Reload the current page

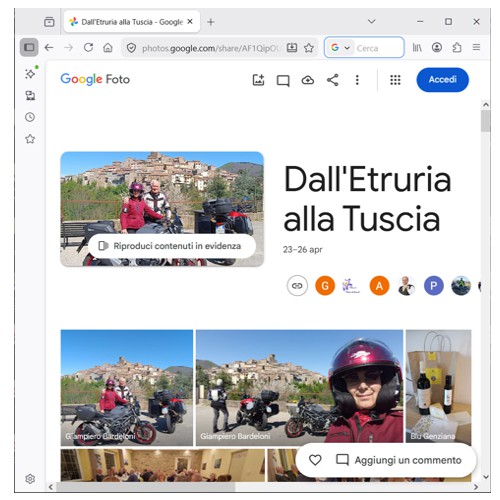tap(88, 48)
